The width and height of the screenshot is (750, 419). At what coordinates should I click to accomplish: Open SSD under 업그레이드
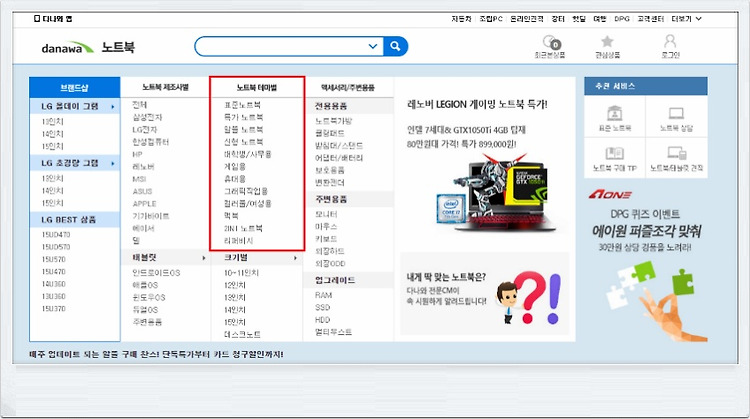pos(322,308)
